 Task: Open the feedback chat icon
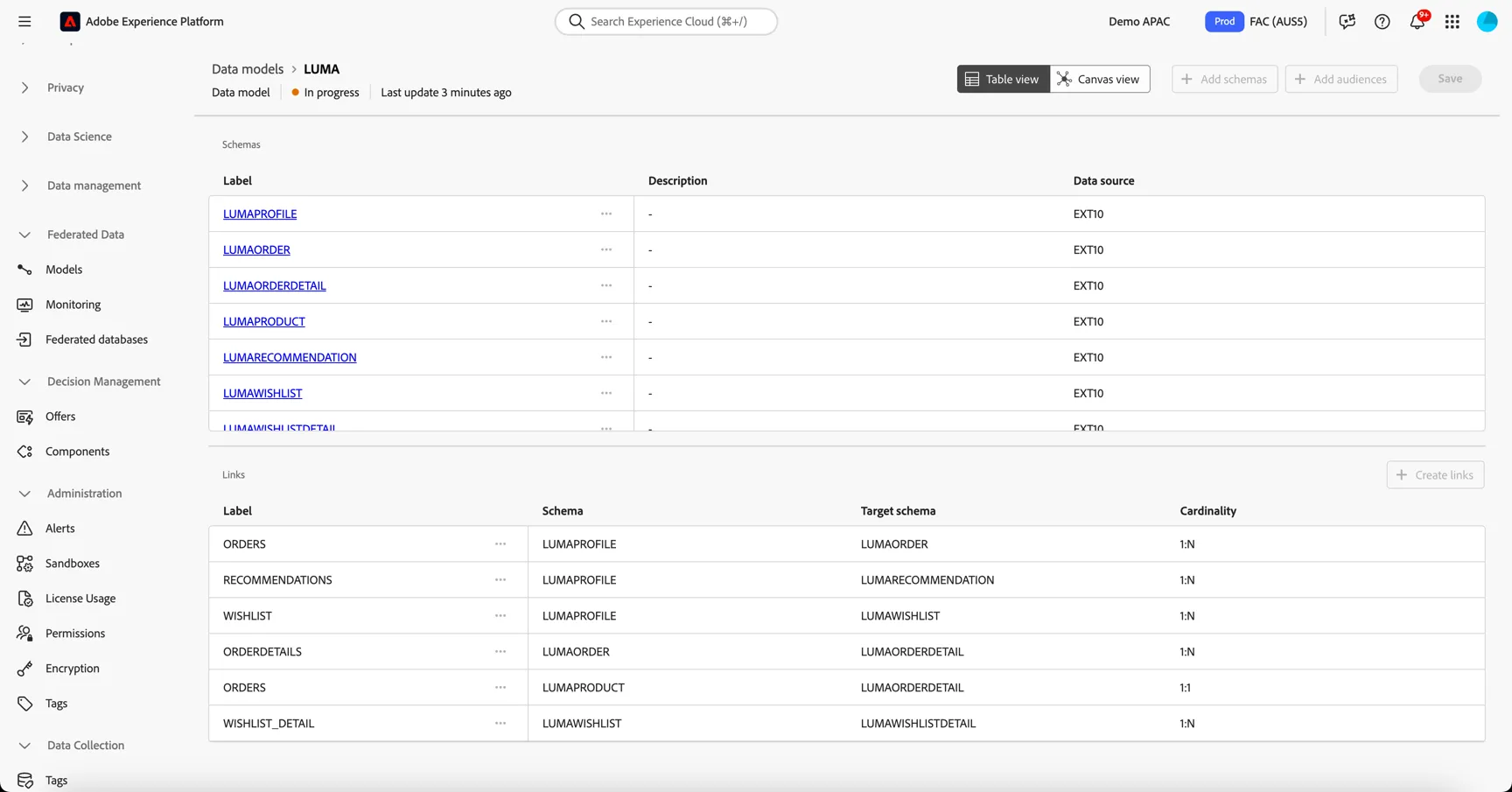[x=1347, y=21]
